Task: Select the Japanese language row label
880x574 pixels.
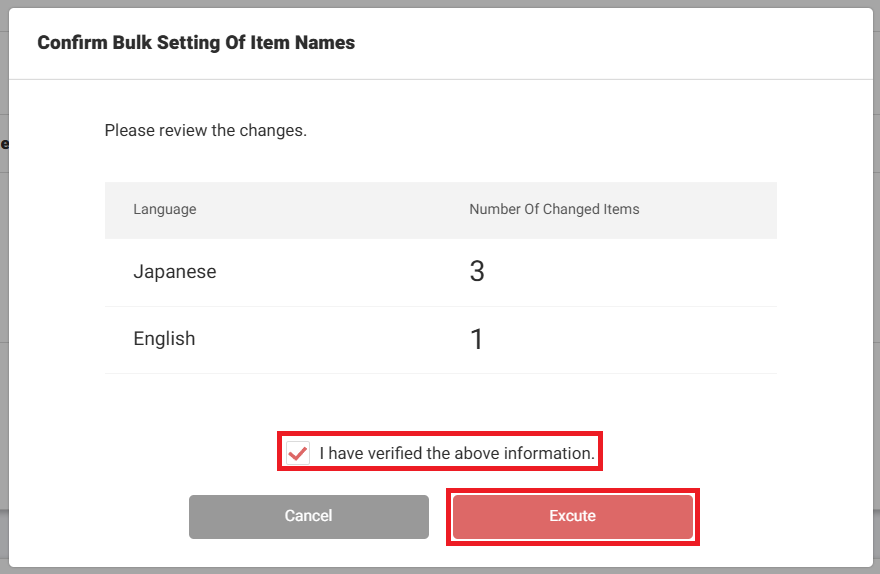Action: [175, 272]
